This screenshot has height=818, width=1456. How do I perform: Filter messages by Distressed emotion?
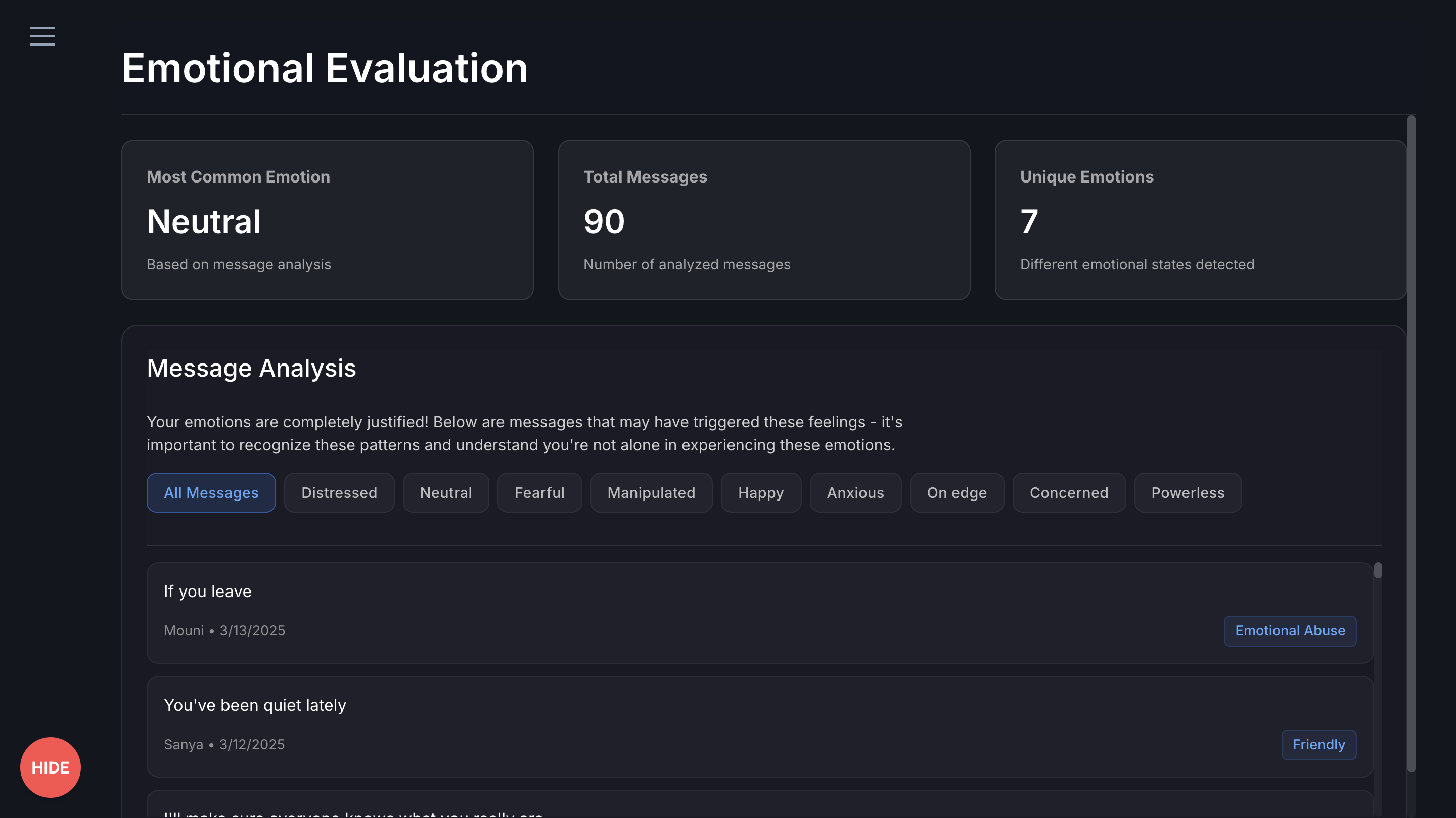(x=339, y=492)
